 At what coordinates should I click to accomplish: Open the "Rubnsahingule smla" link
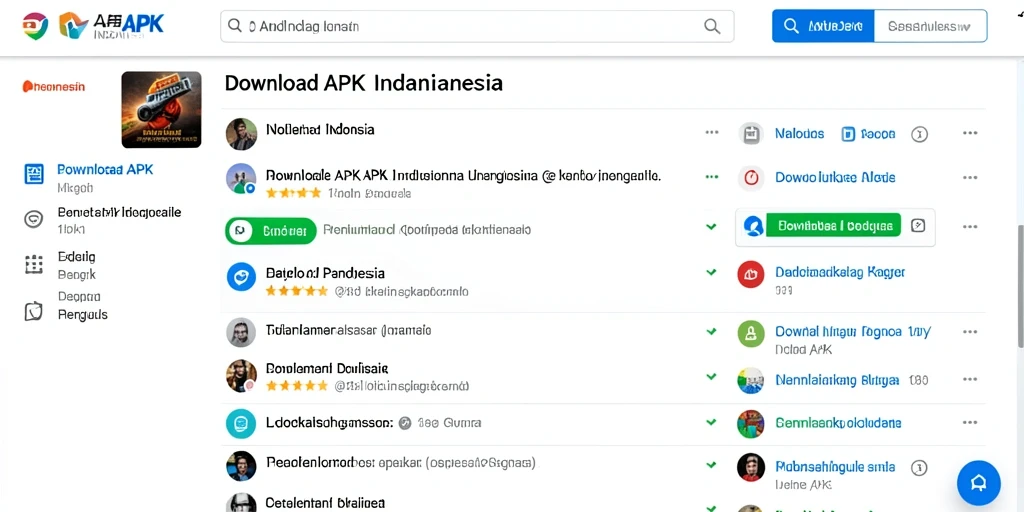tap(835, 467)
